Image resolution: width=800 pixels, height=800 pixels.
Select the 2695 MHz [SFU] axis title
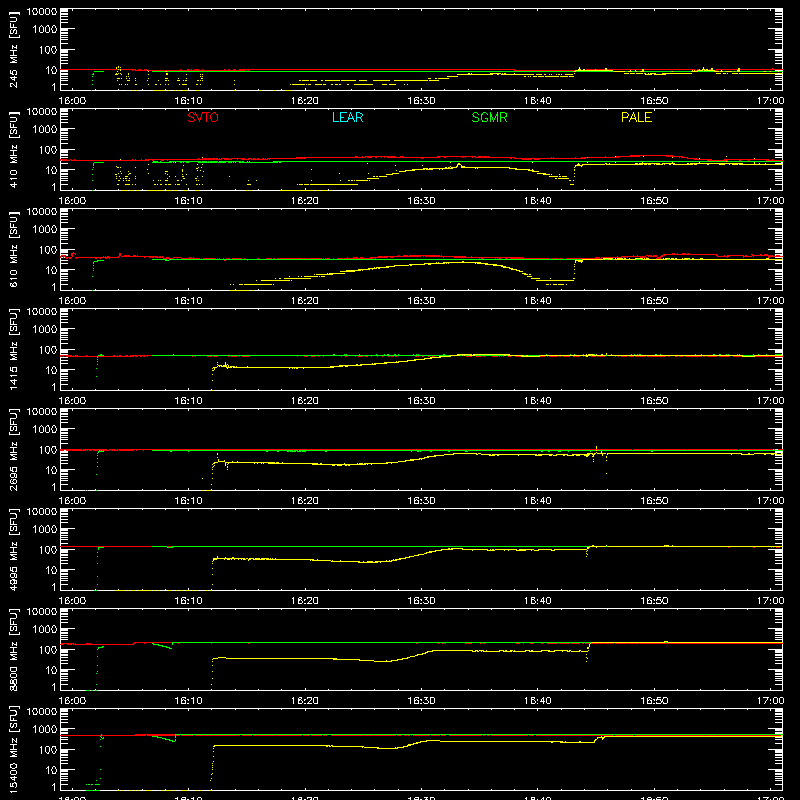click(x=14, y=449)
